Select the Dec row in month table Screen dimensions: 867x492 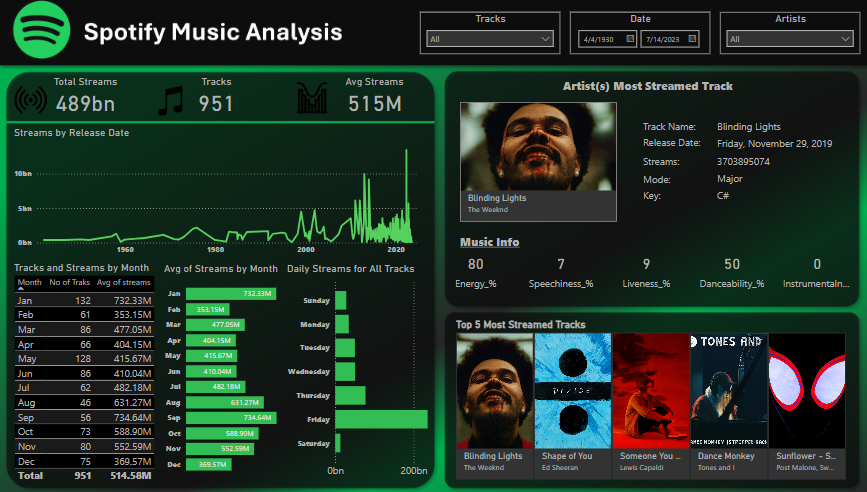(84, 461)
